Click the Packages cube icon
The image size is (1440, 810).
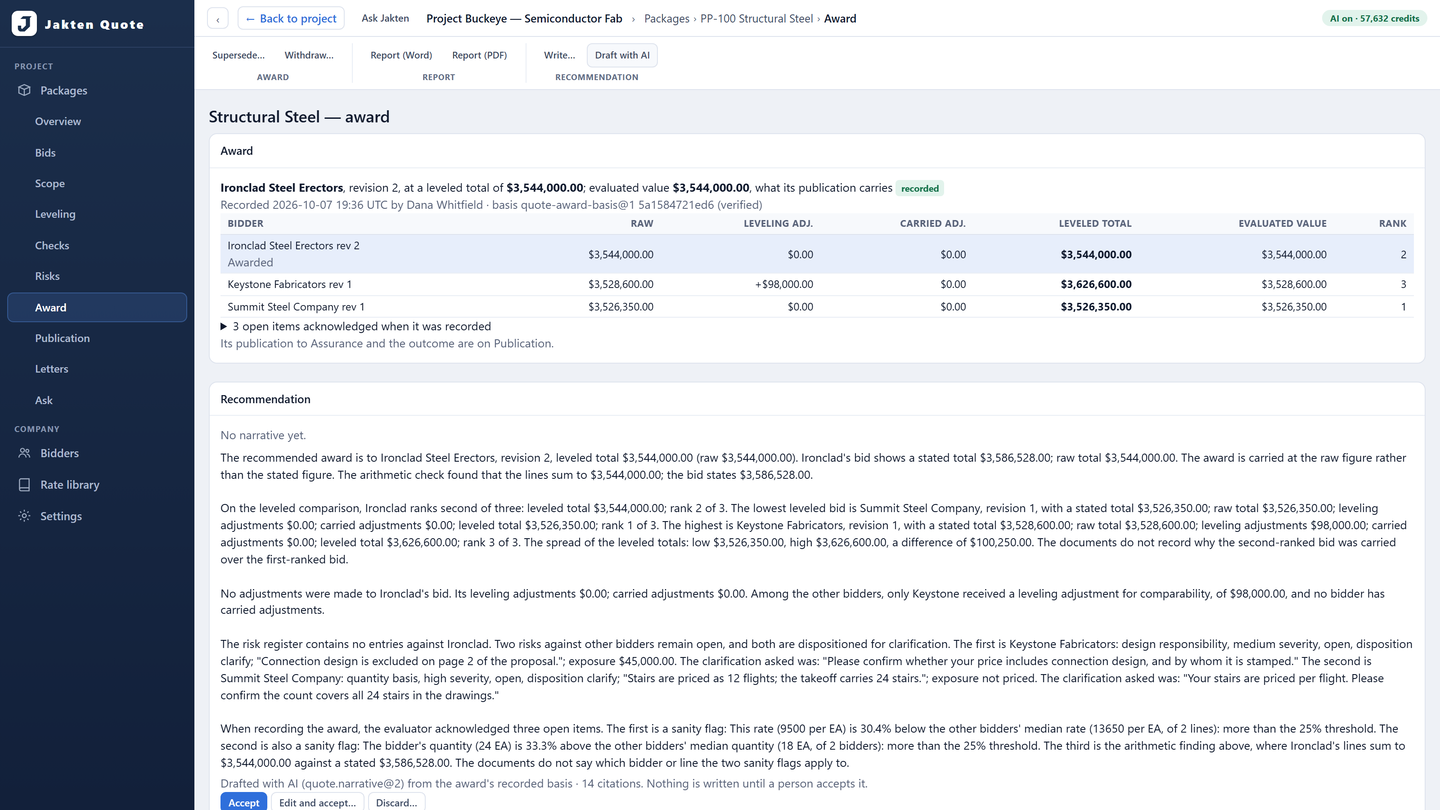click(x=25, y=90)
